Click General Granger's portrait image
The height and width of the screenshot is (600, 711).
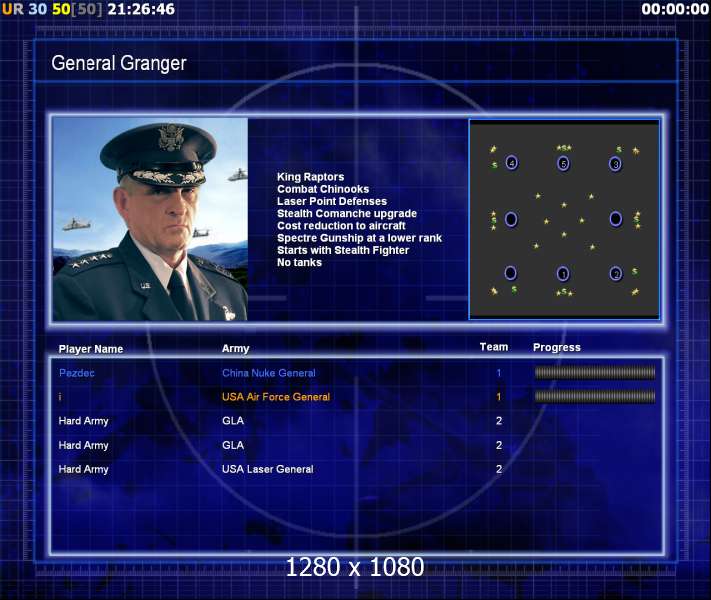(150, 219)
